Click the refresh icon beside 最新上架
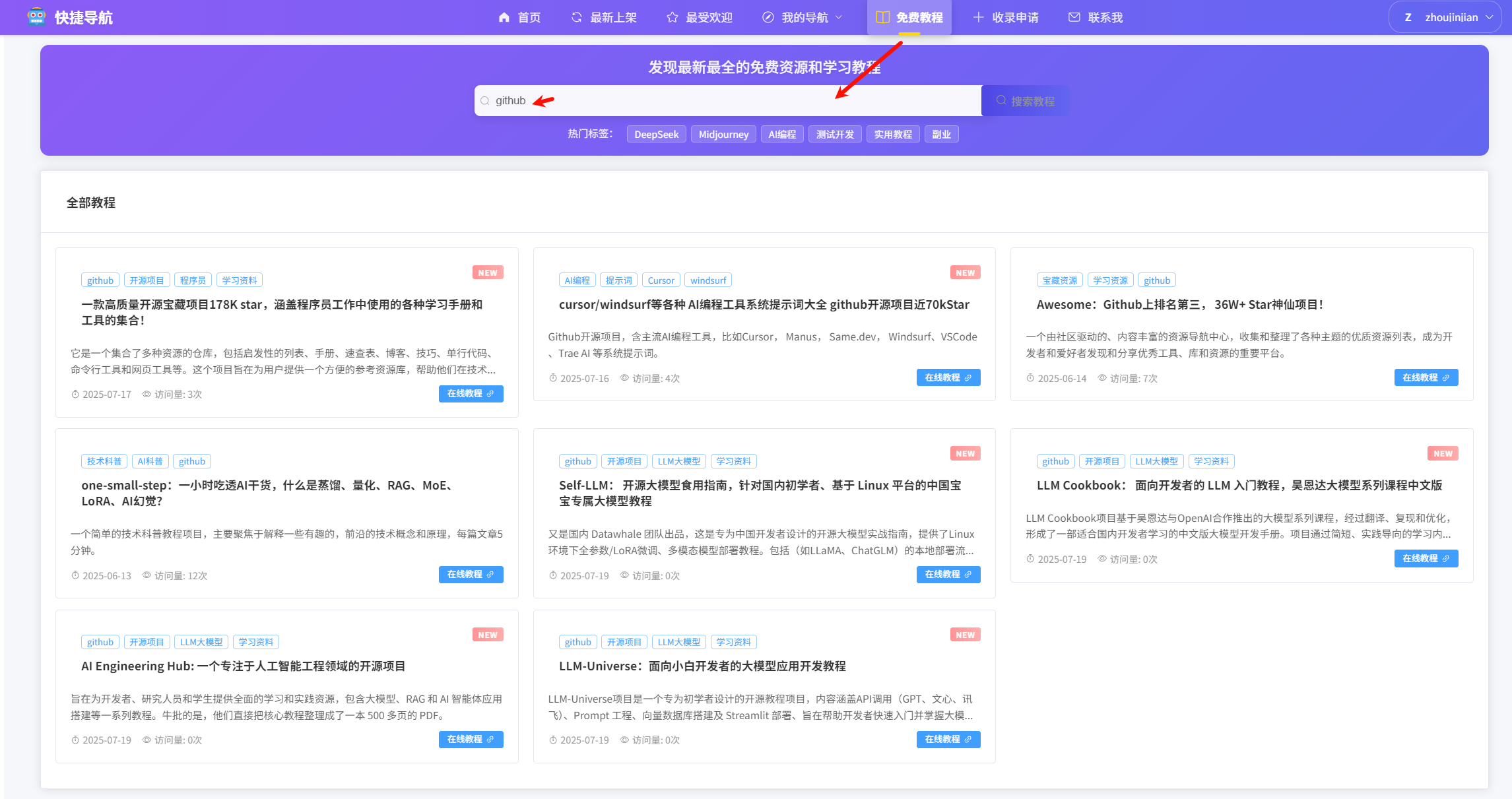 (x=577, y=17)
